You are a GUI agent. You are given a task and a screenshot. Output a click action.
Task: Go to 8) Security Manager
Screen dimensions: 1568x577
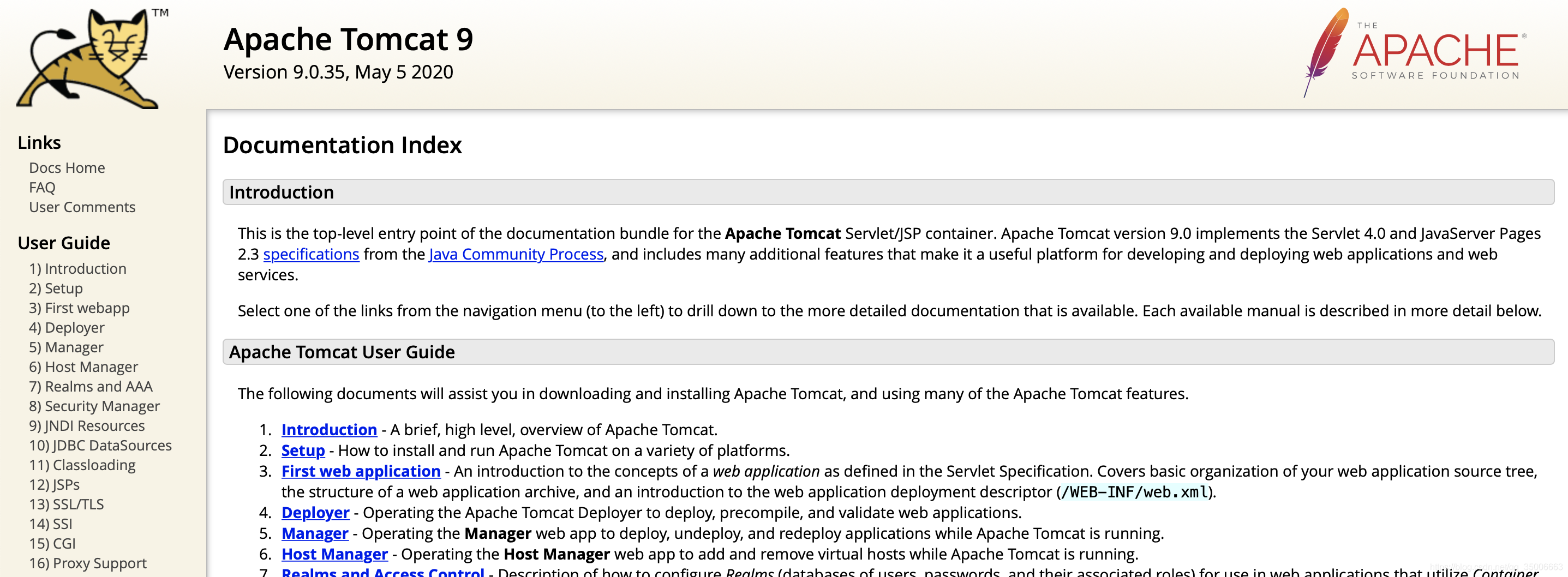coord(94,406)
